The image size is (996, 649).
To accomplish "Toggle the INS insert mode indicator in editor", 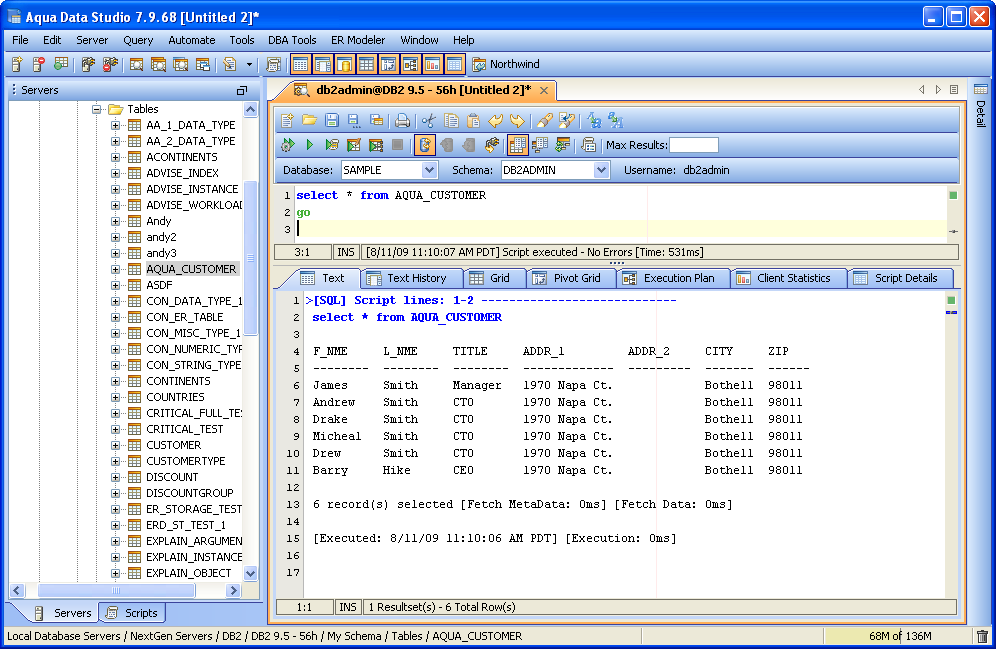I will (x=346, y=253).
